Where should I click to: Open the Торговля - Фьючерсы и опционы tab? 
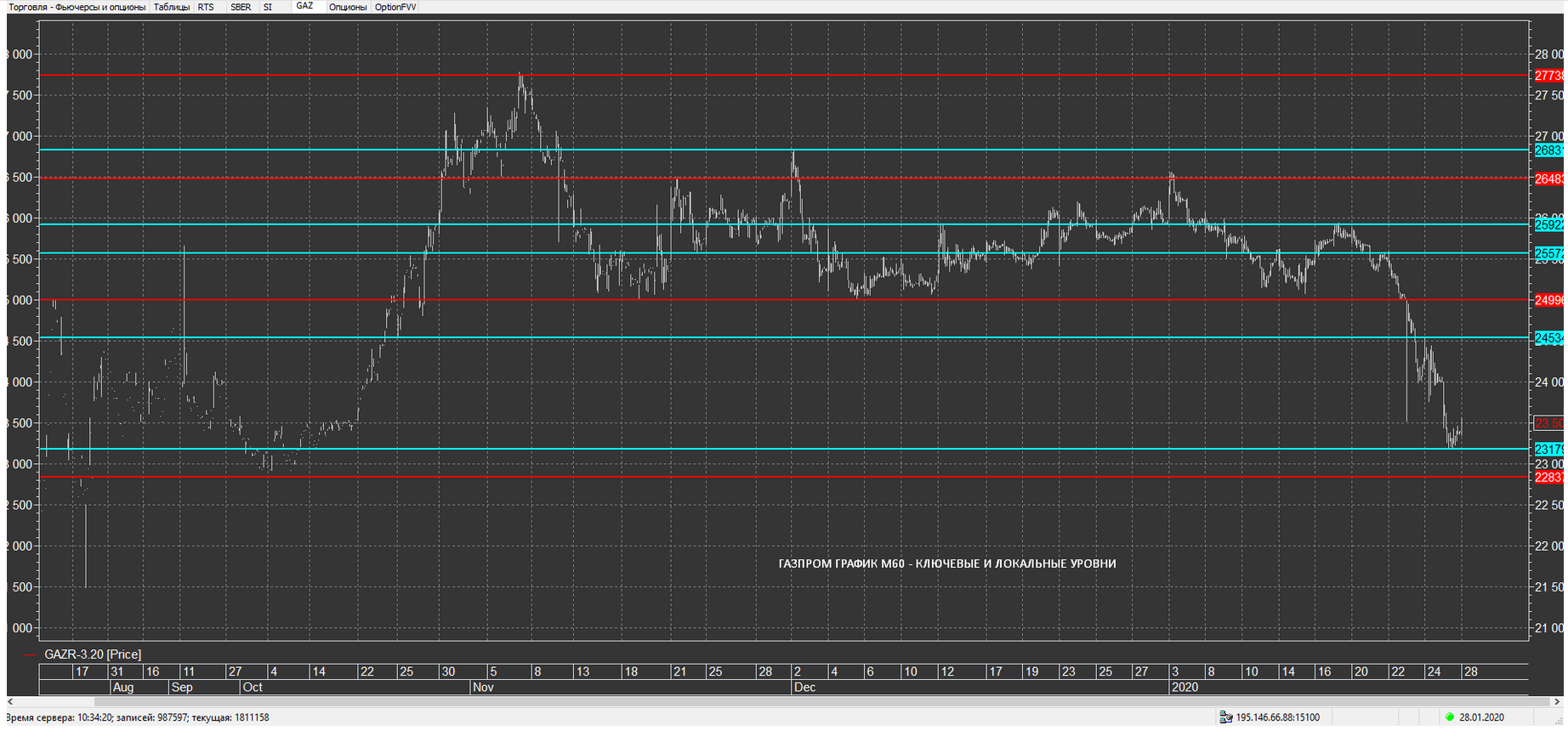click(77, 7)
